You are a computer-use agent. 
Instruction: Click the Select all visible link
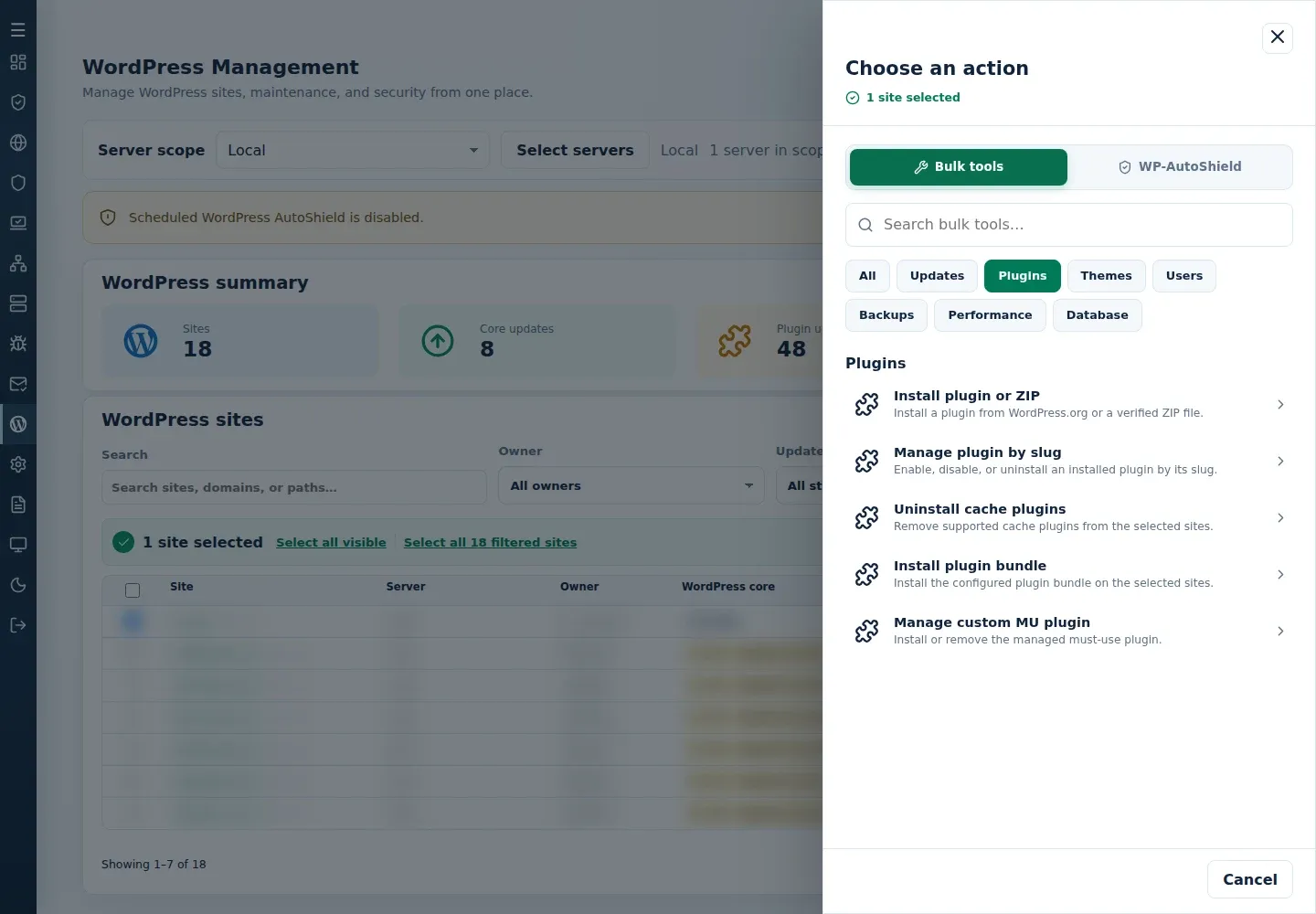tap(331, 543)
